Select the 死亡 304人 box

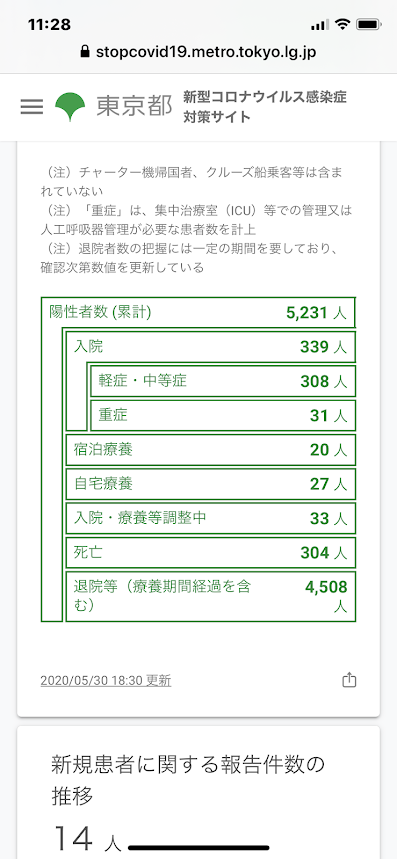pyautogui.click(x=211, y=553)
